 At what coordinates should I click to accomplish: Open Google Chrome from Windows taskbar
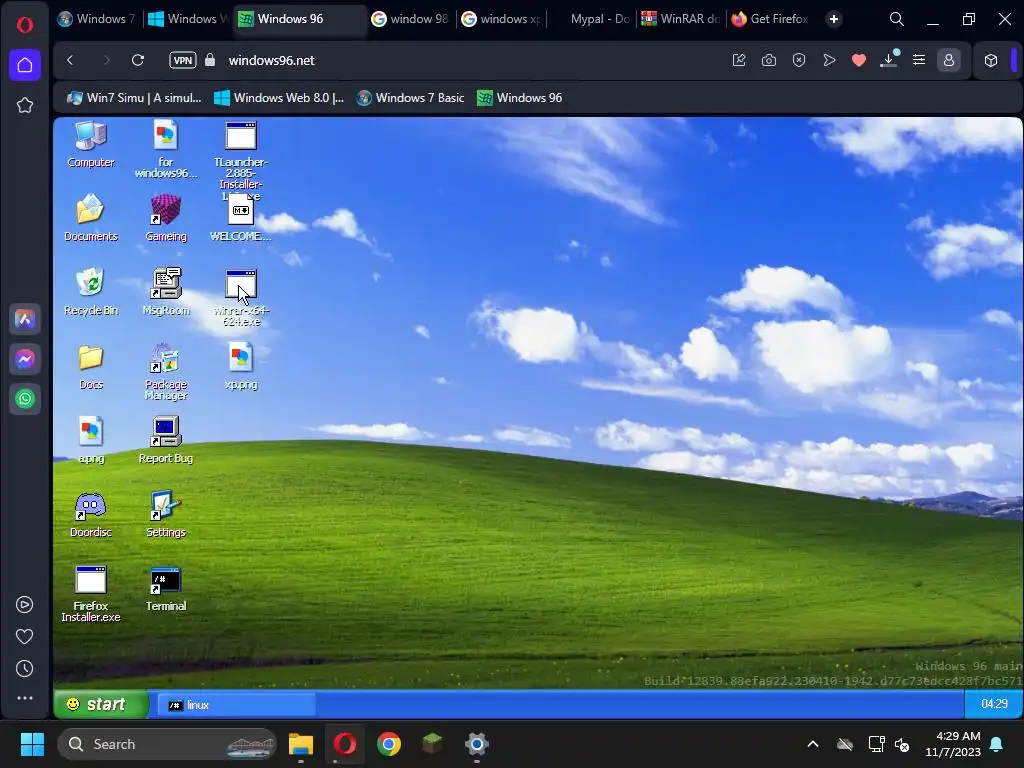pyautogui.click(x=389, y=744)
